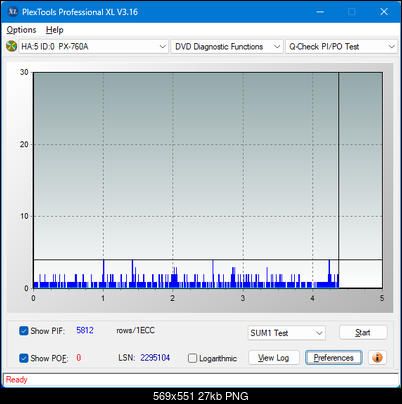This screenshot has width=402, height=404.
Task: Click the Ready status bar text
Action: (16, 379)
